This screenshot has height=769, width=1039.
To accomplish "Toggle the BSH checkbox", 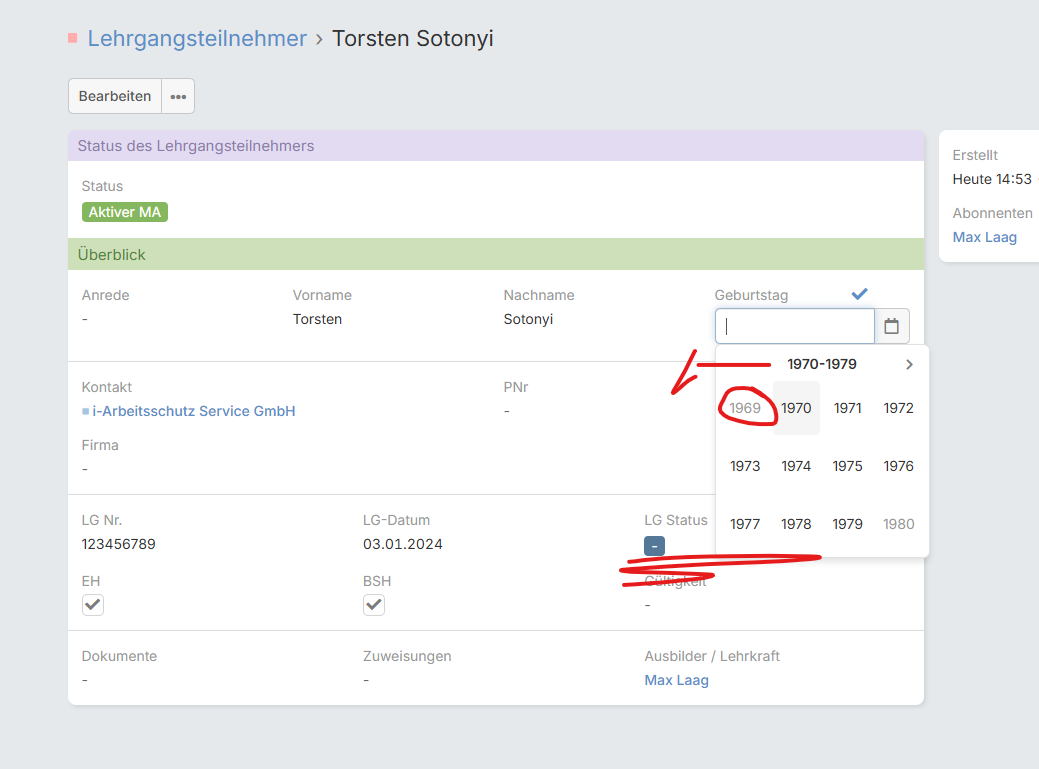I will click(374, 605).
